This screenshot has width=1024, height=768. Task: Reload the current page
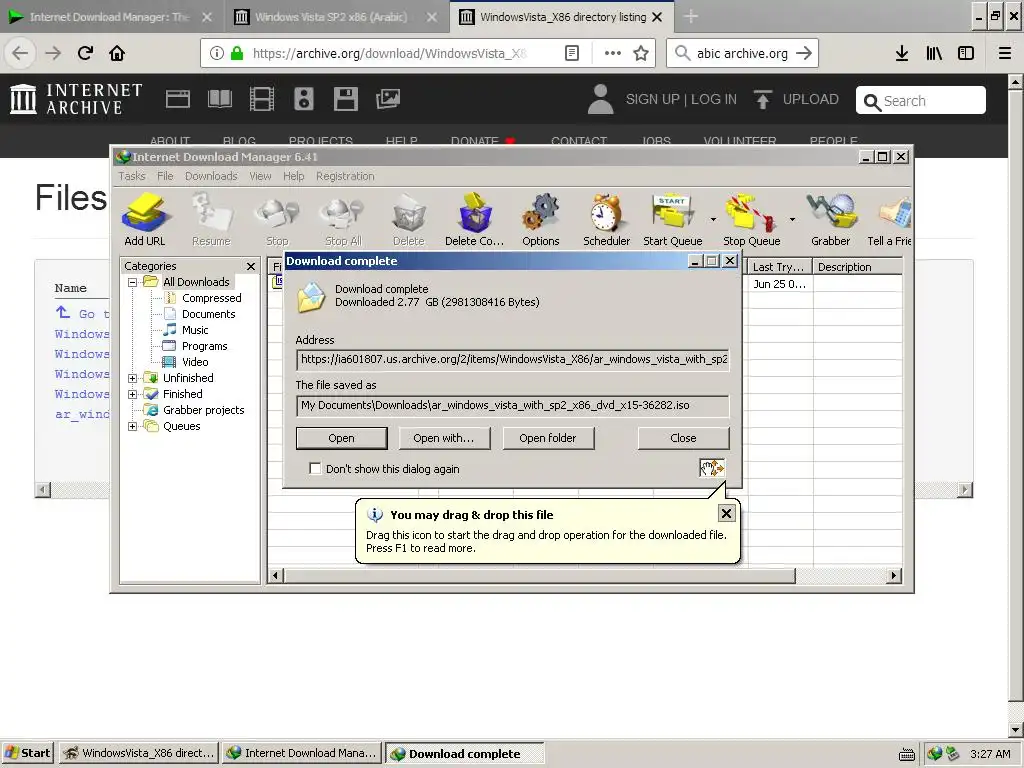[x=85, y=54]
